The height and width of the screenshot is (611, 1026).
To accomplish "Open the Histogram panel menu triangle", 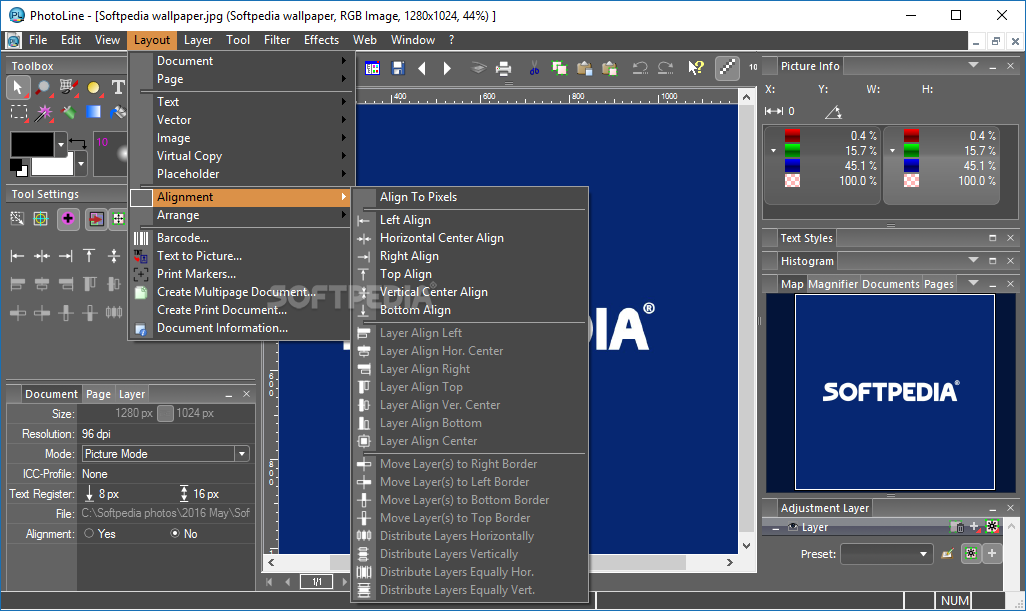I will 973,260.
